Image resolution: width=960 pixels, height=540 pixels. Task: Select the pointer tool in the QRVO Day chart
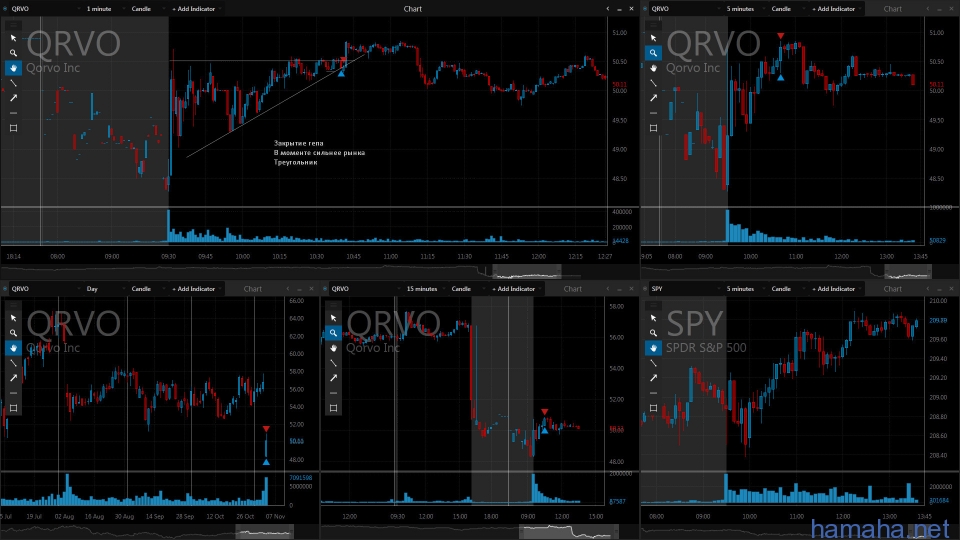[x=13, y=318]
